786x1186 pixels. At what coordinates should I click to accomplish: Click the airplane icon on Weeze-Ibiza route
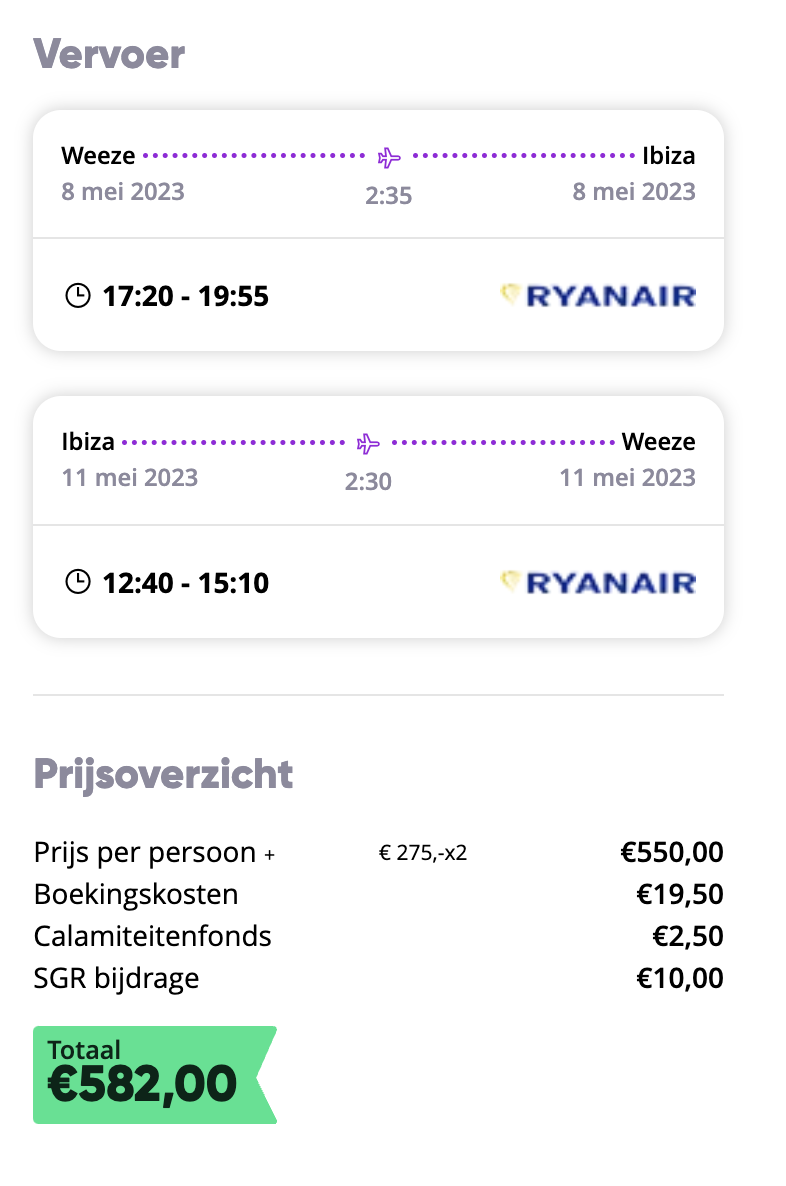[x=389, y=157]
